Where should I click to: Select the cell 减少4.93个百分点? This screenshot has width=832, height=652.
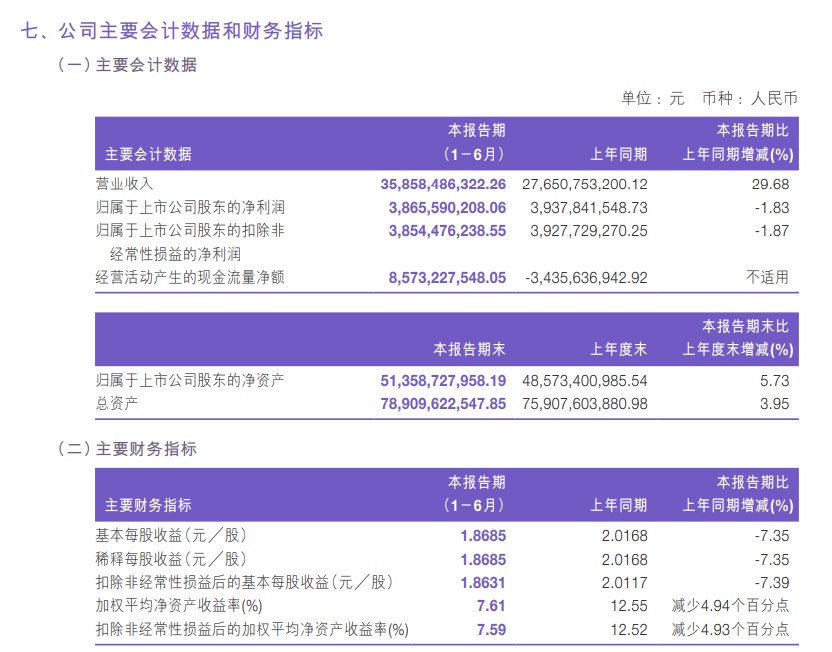pyautogui.click(x=730, y=629)
